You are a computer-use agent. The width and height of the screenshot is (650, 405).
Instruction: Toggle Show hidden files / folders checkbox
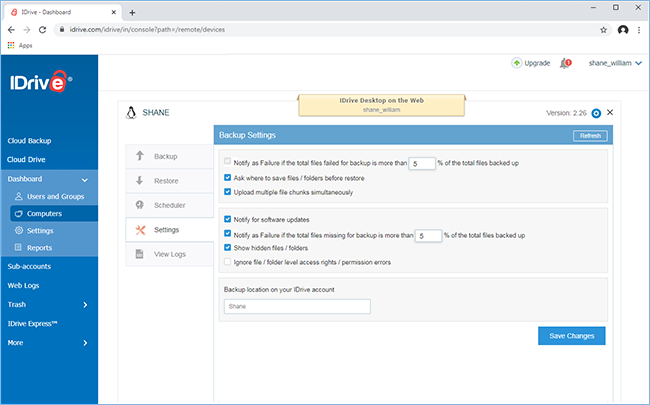click(x=228, y=247)
